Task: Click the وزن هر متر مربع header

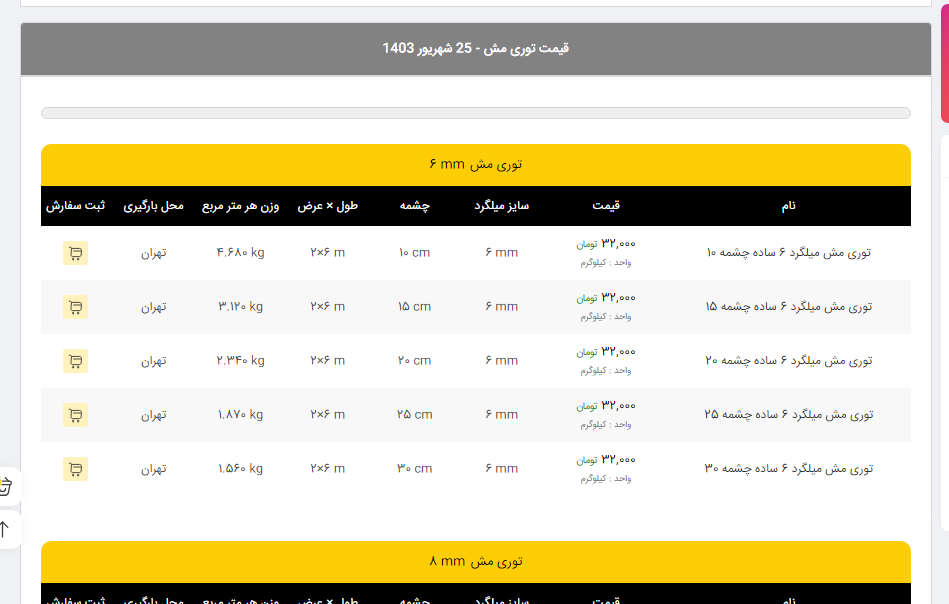Action: pos(240,206)
